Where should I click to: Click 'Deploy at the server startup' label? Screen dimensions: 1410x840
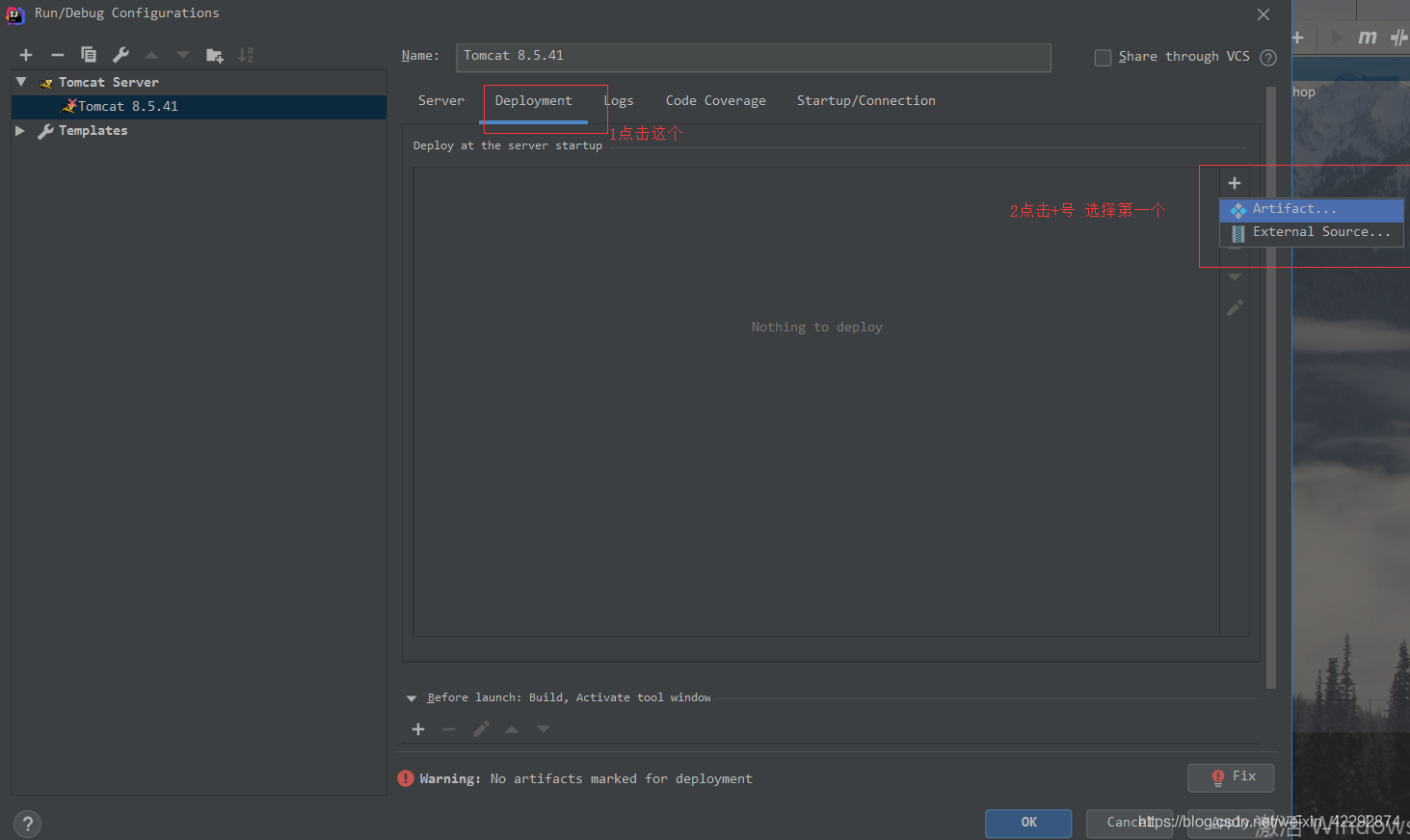click(x=508, y=145)
